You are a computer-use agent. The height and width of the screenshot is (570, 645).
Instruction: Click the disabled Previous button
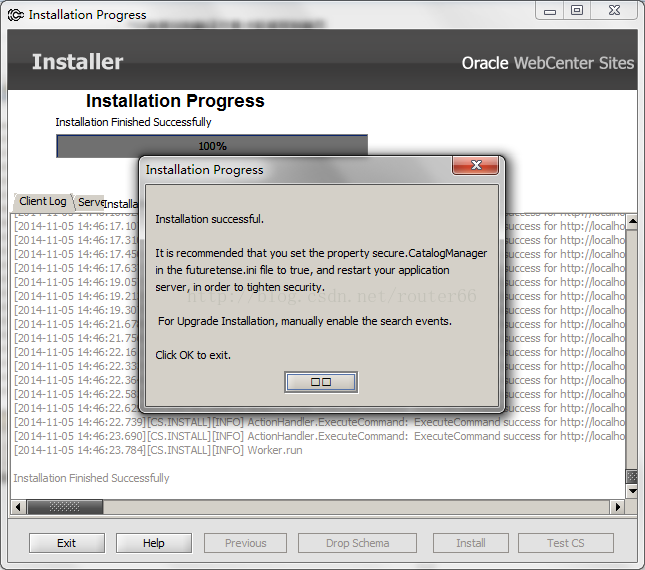point(245,543)
